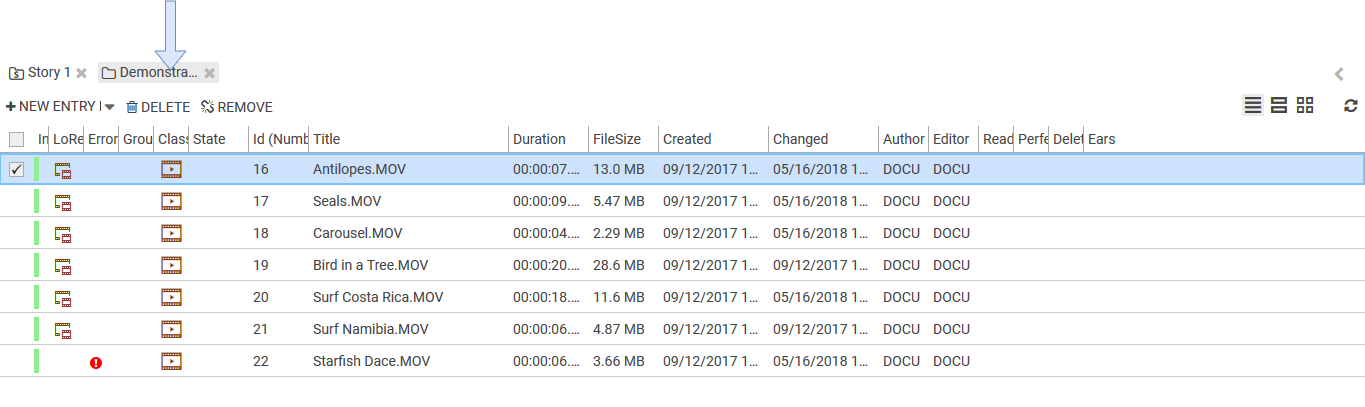Click the video class icon for Seals.MOV

171,202
